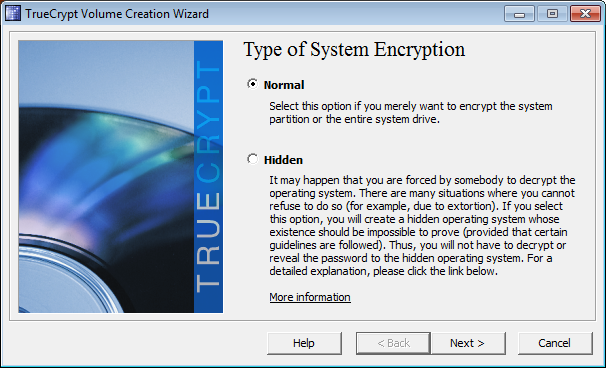This screenshot has width=606, height=368.
Task: Click the window title bar text
Action: click(x=117, y=14)
